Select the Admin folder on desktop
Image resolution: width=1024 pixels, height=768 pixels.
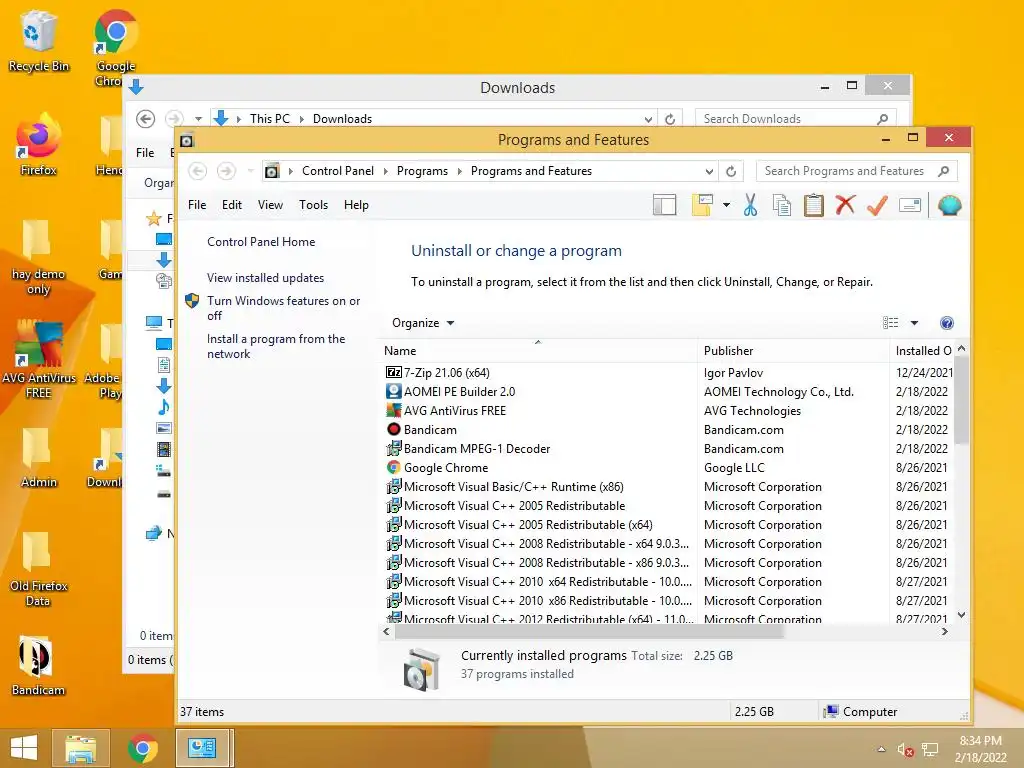(38, 457)
